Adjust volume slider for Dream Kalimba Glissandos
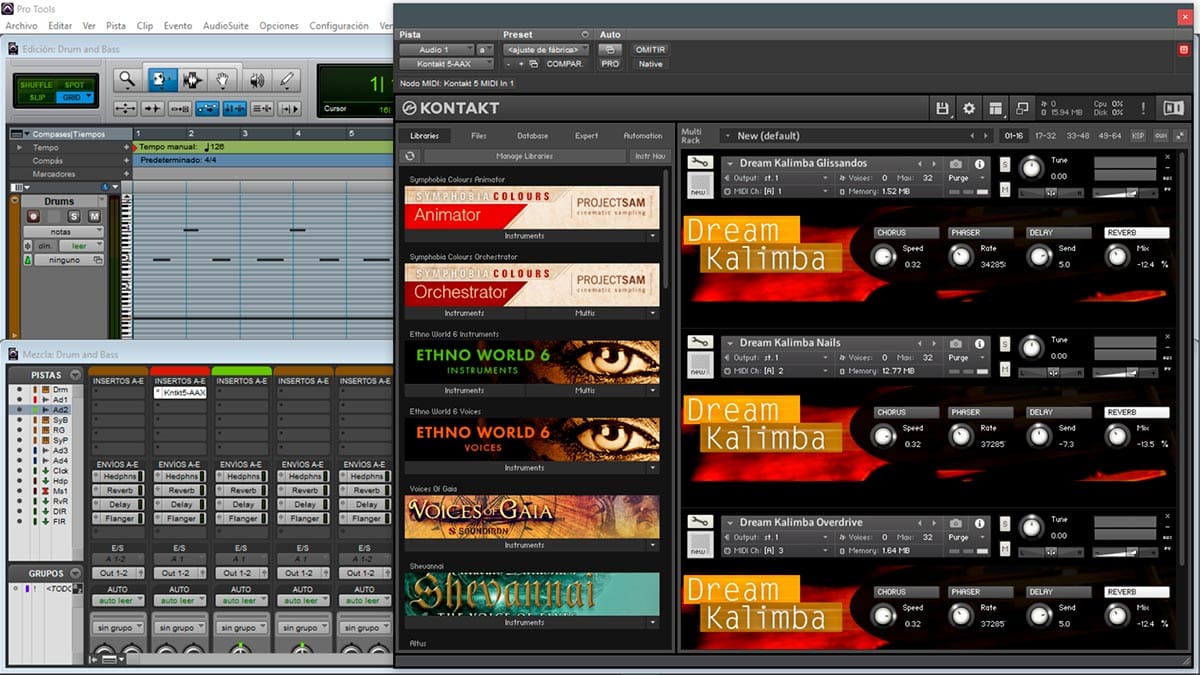 coord(1125,193)
